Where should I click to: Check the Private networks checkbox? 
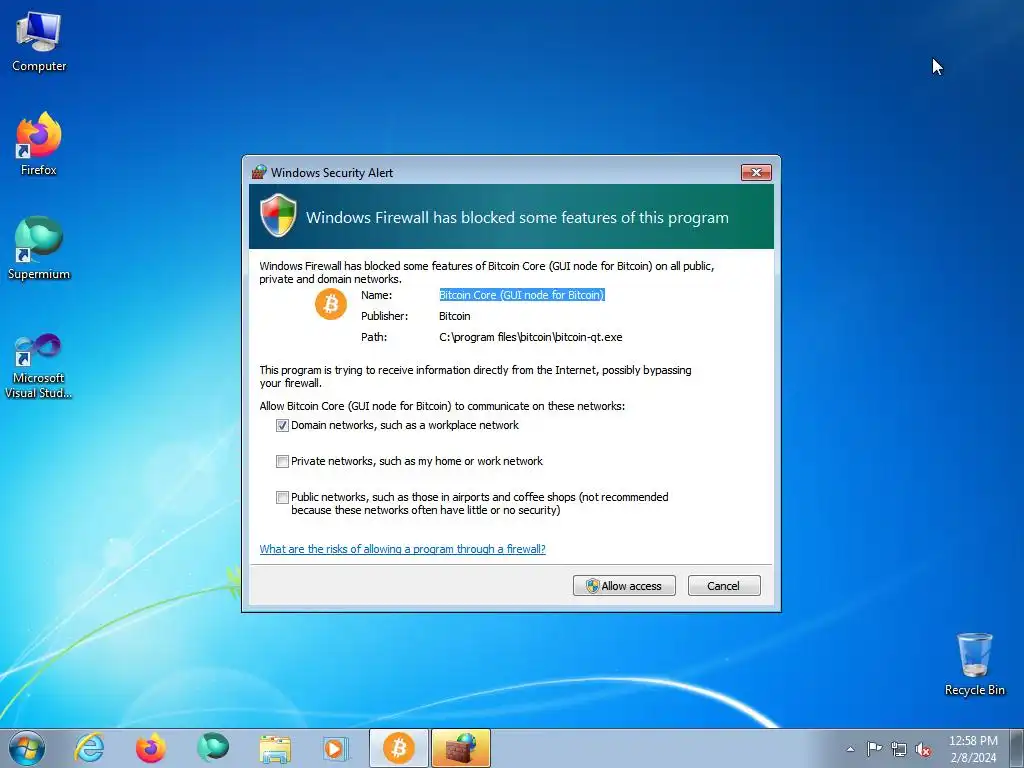[x=282, y=462]
